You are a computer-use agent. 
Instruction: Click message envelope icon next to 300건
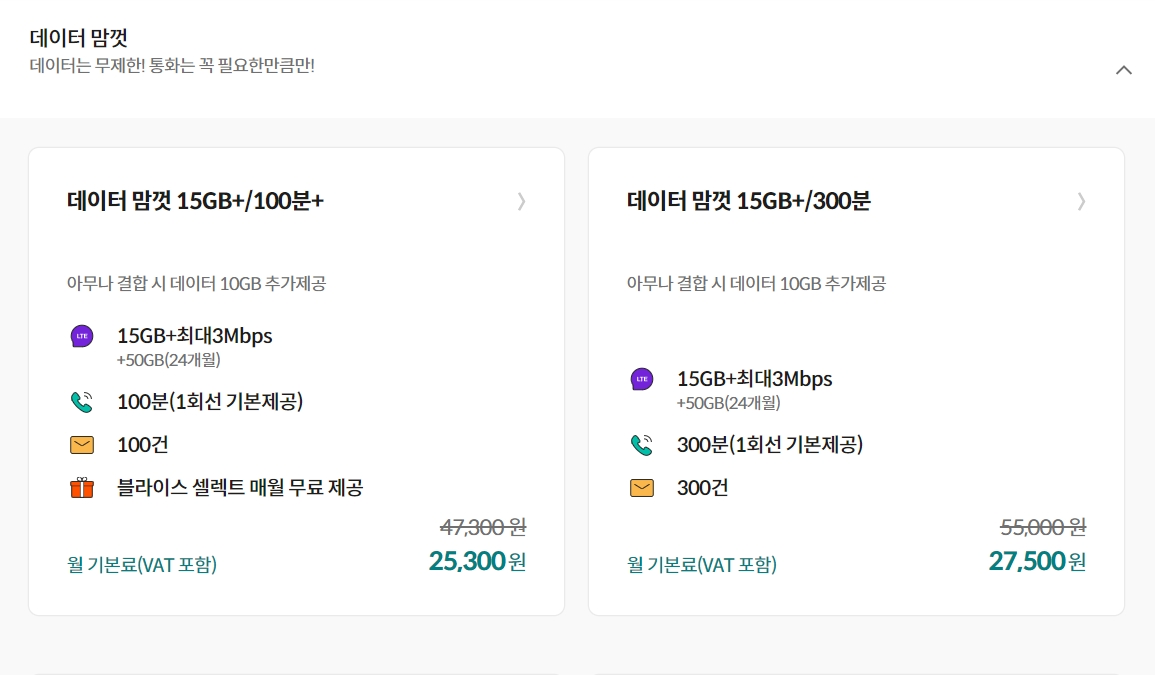[642, 488]
